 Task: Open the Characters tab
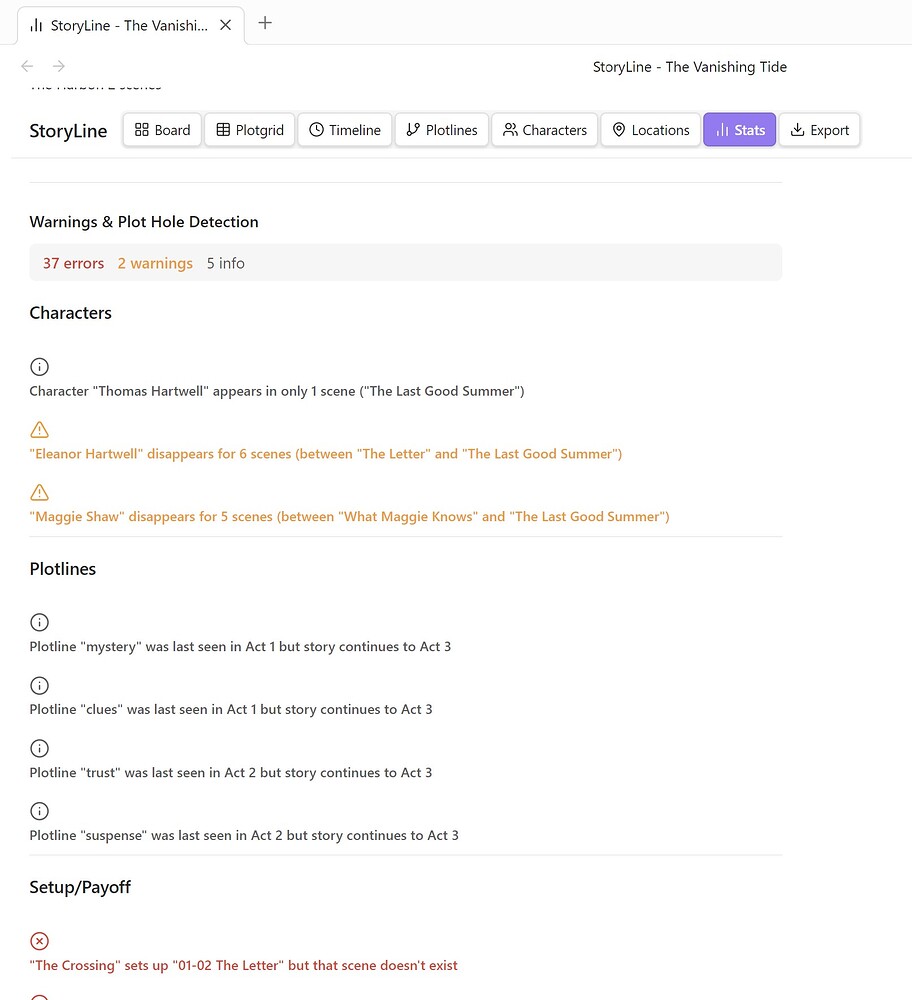[x=544, y=129]
